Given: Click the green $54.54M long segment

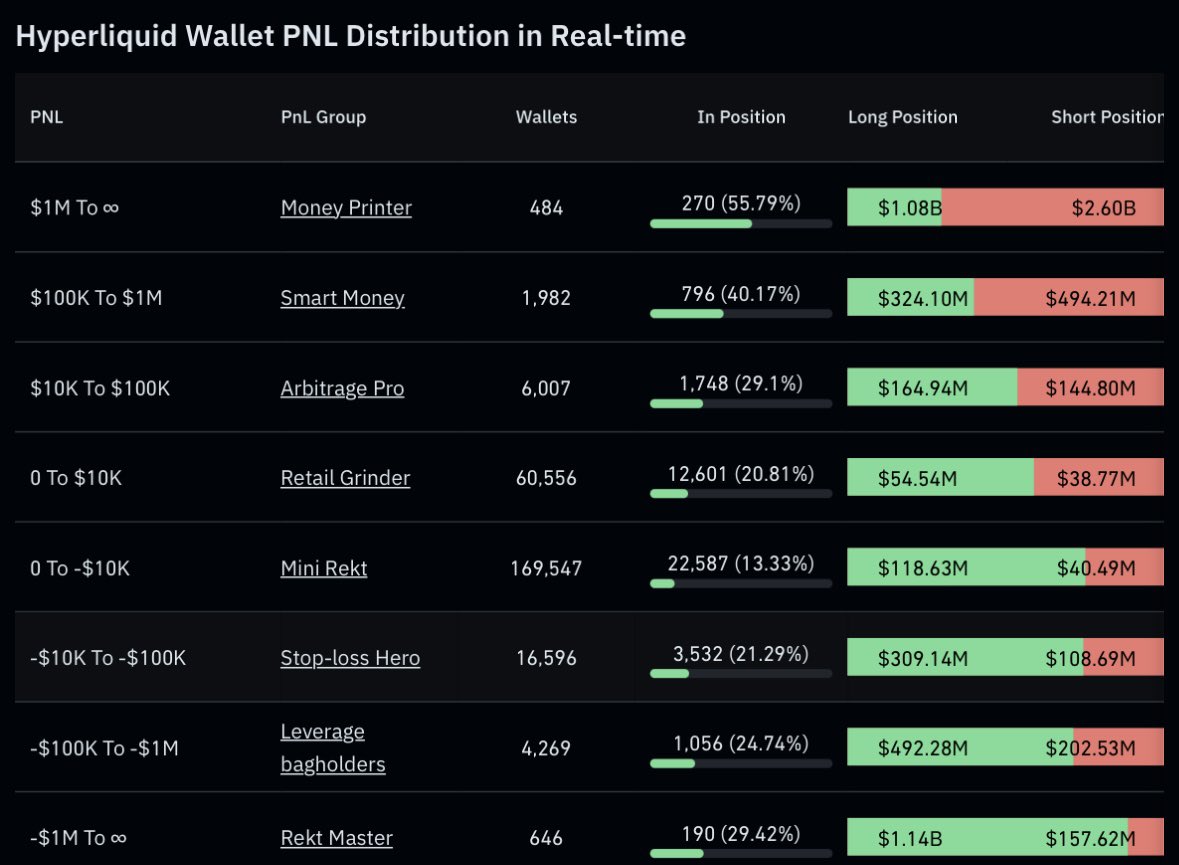Looking at the screenshot, I should pyautogui.click(x=941, y=477).
